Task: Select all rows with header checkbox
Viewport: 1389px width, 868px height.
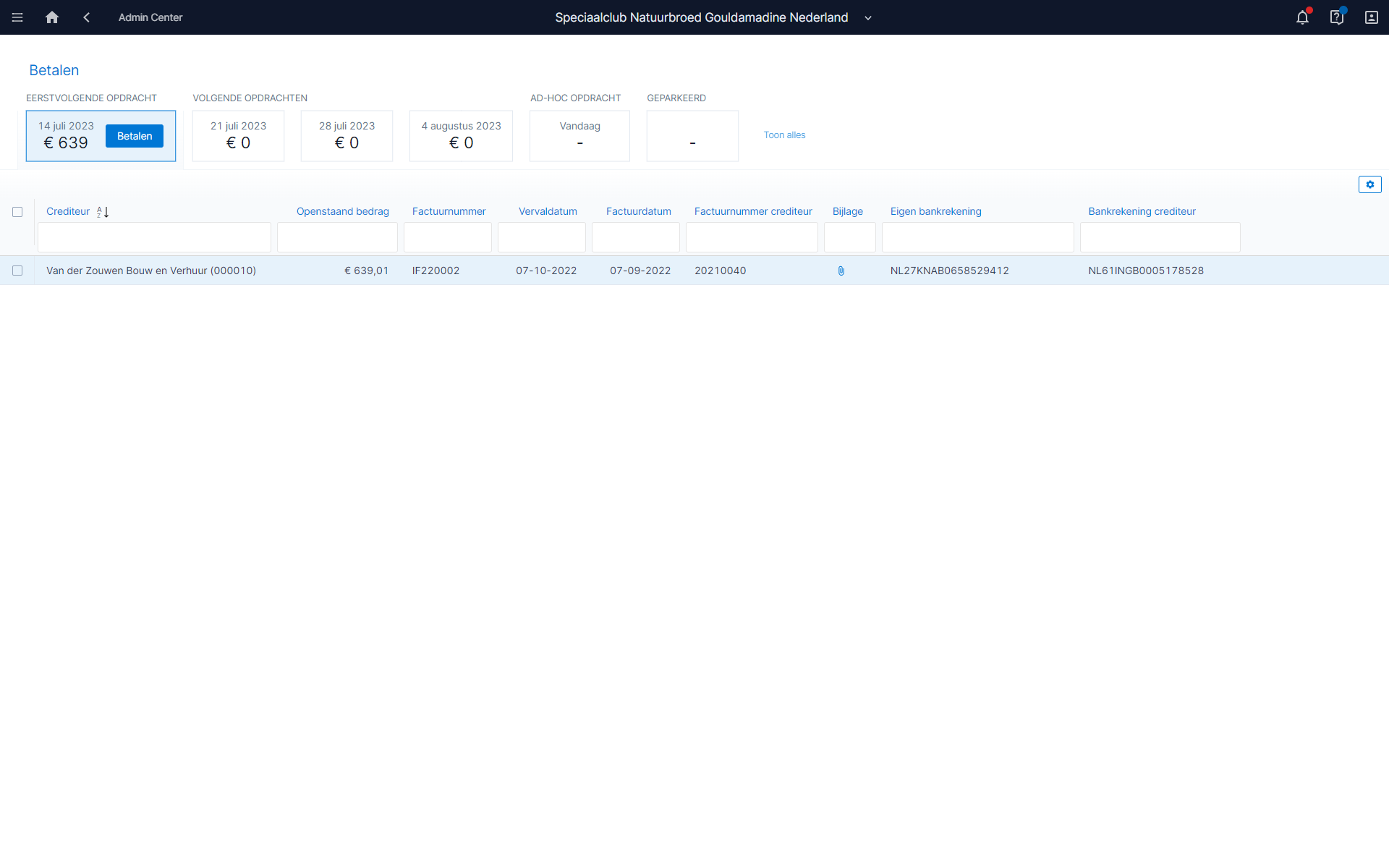Action: click(x=17, y=212)
